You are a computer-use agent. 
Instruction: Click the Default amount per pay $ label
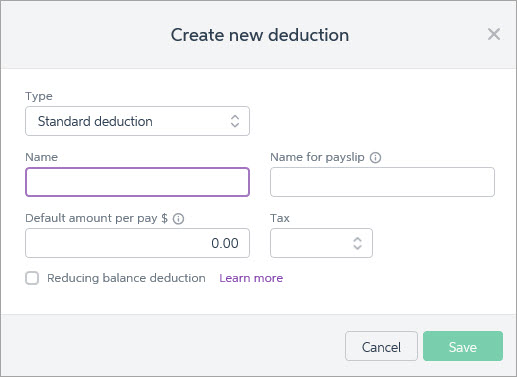coord(96,218)
